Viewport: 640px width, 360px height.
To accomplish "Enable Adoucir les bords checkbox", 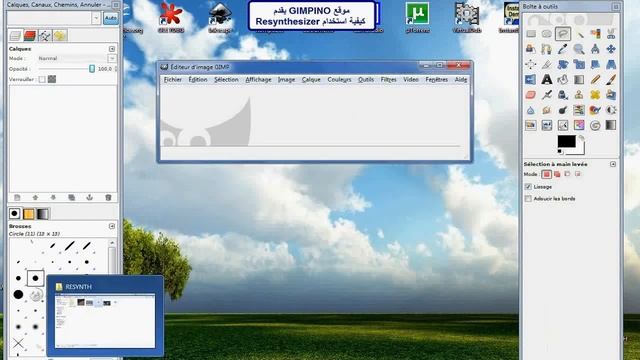I will (x=528, y=199).
